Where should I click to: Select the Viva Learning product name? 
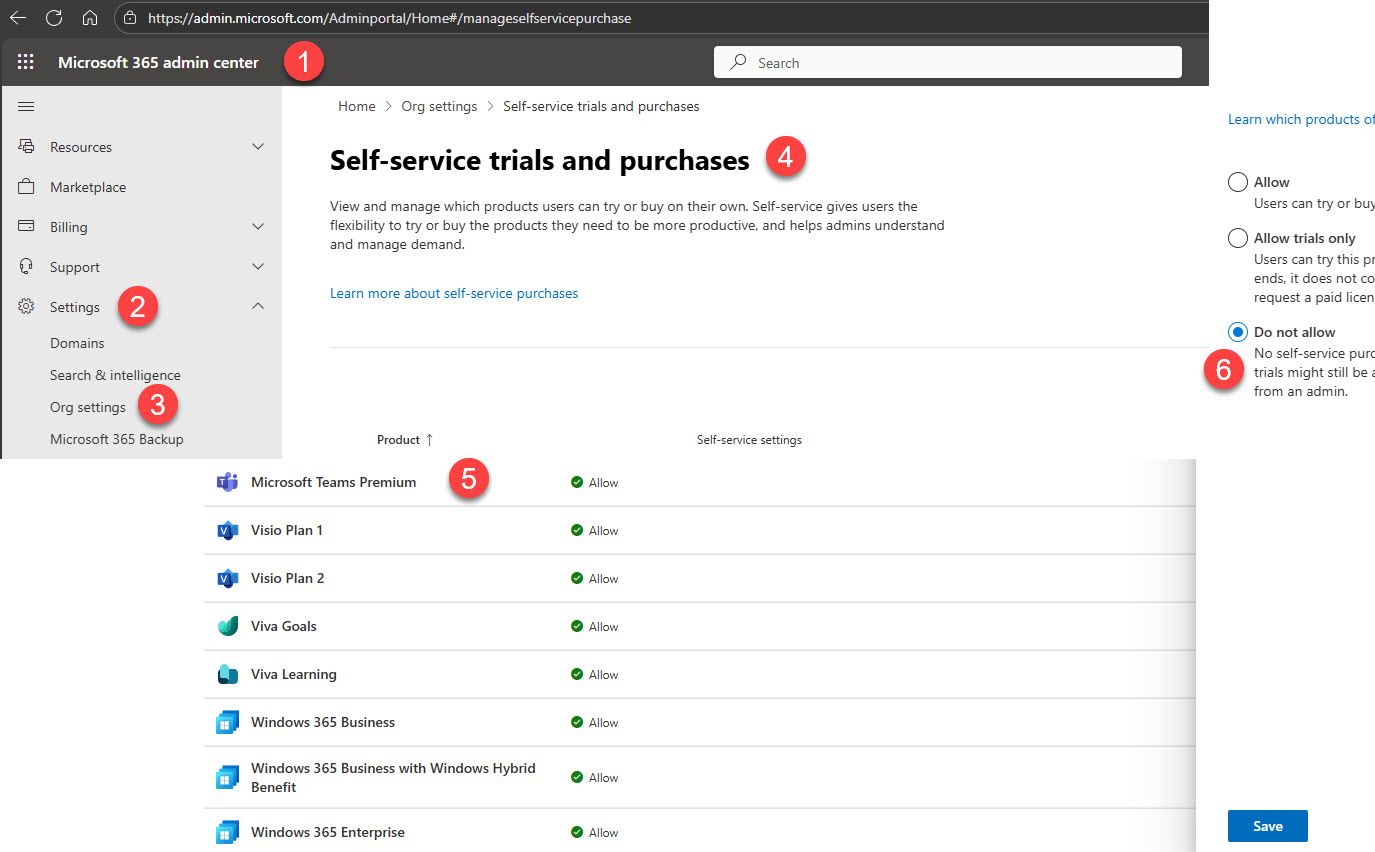[x=293, y=674]
